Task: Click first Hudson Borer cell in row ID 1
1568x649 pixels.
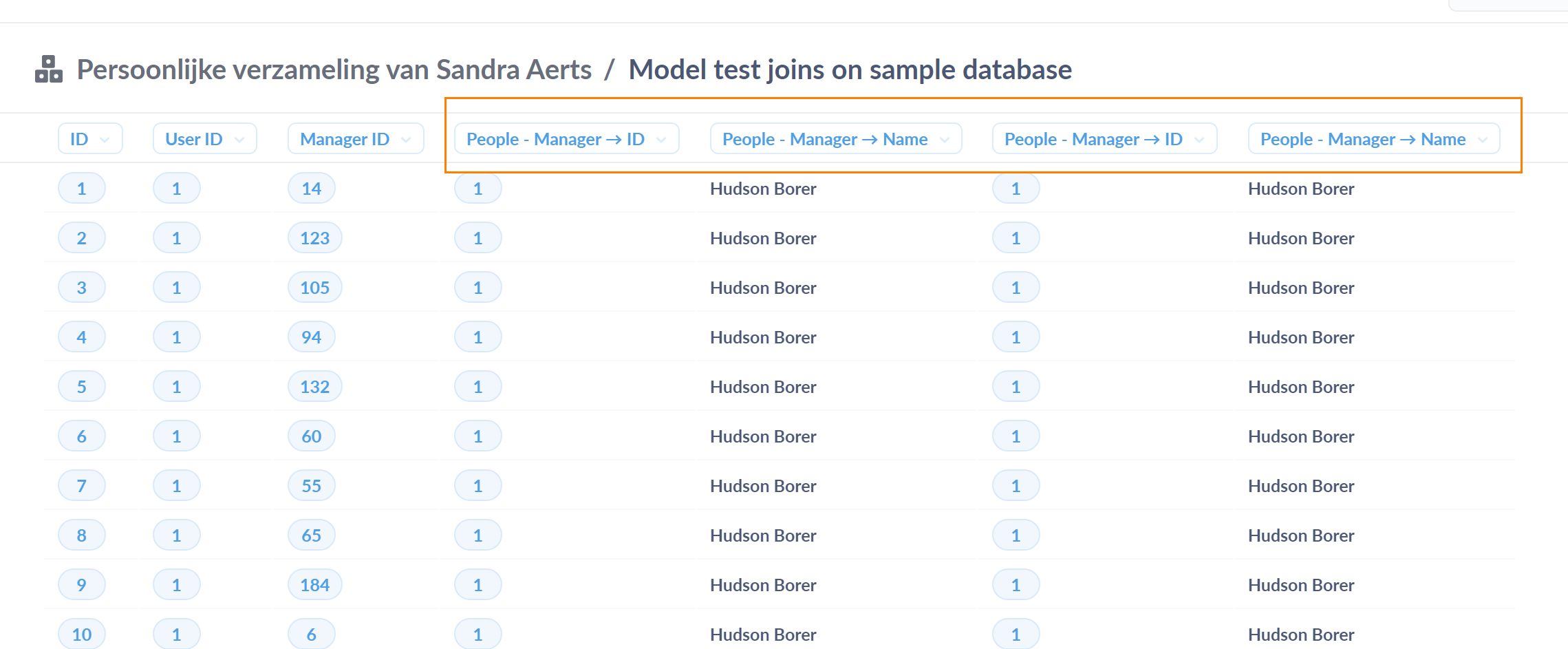Action: tap(763, 189)
